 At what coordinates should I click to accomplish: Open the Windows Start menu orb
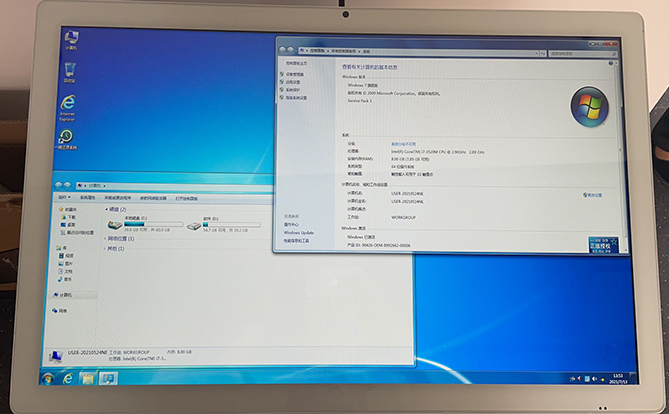[48, 379]
